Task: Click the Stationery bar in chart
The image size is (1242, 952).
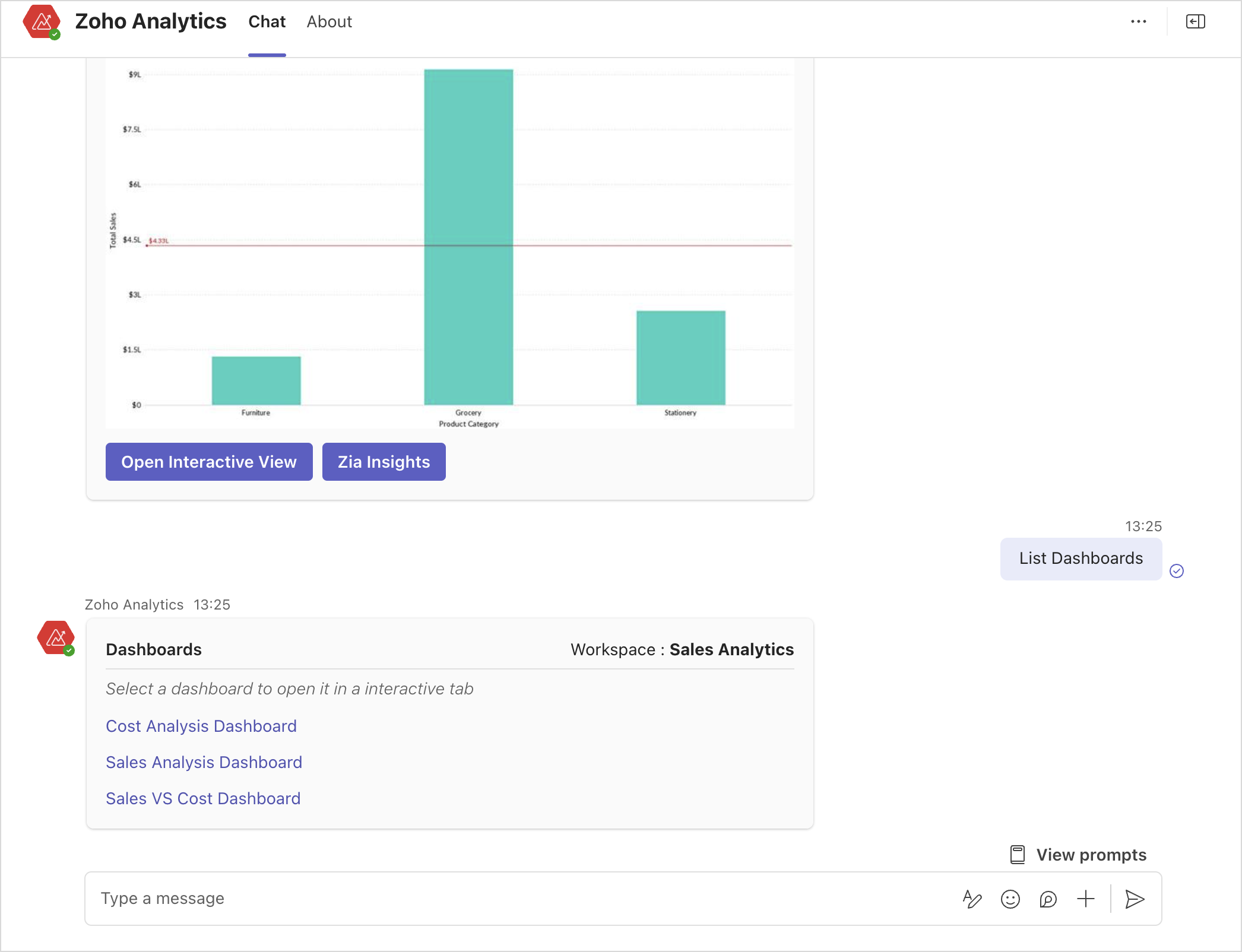Action: pos(680,357)
